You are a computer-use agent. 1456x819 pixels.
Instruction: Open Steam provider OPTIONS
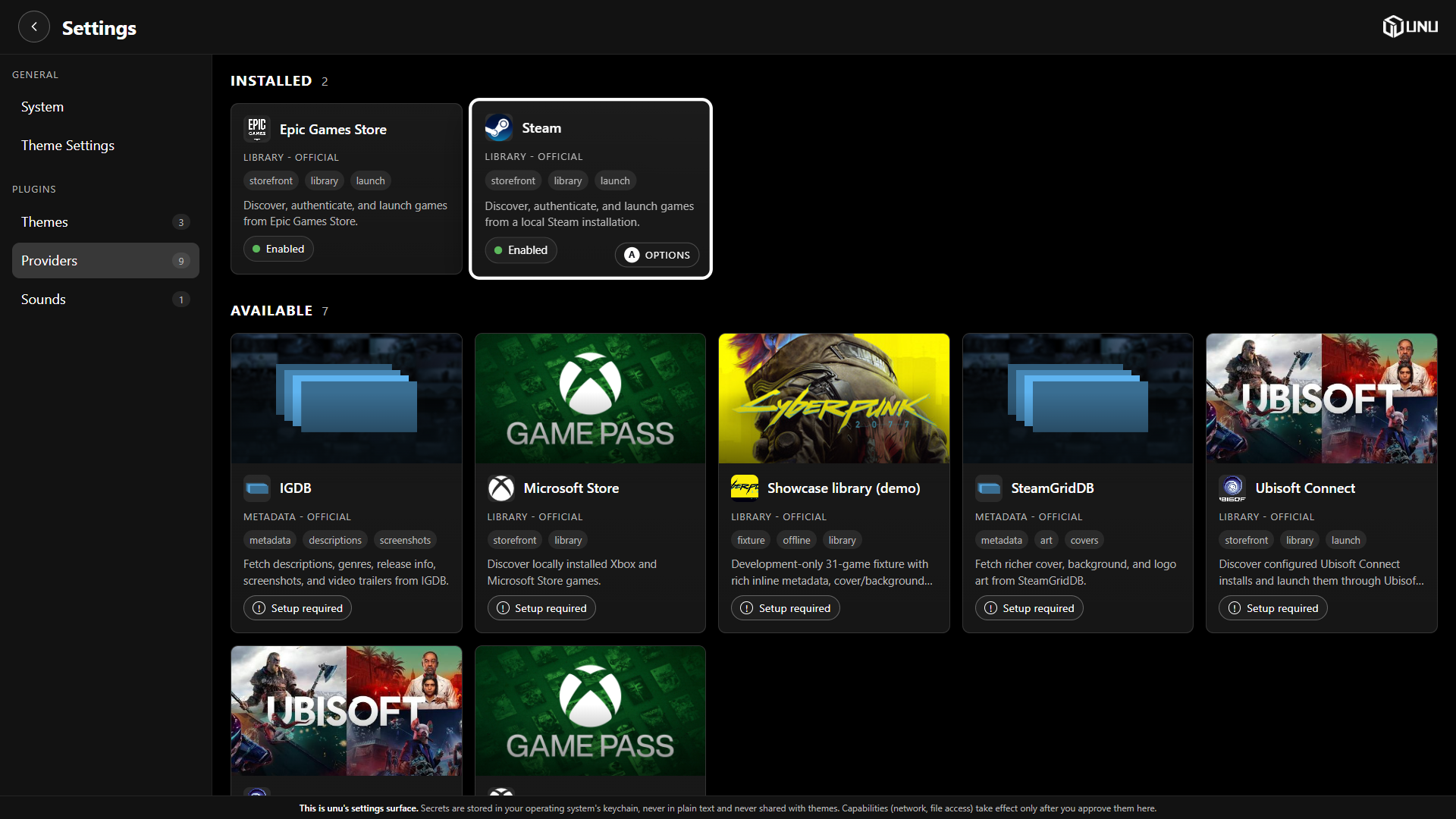point(657,255)
